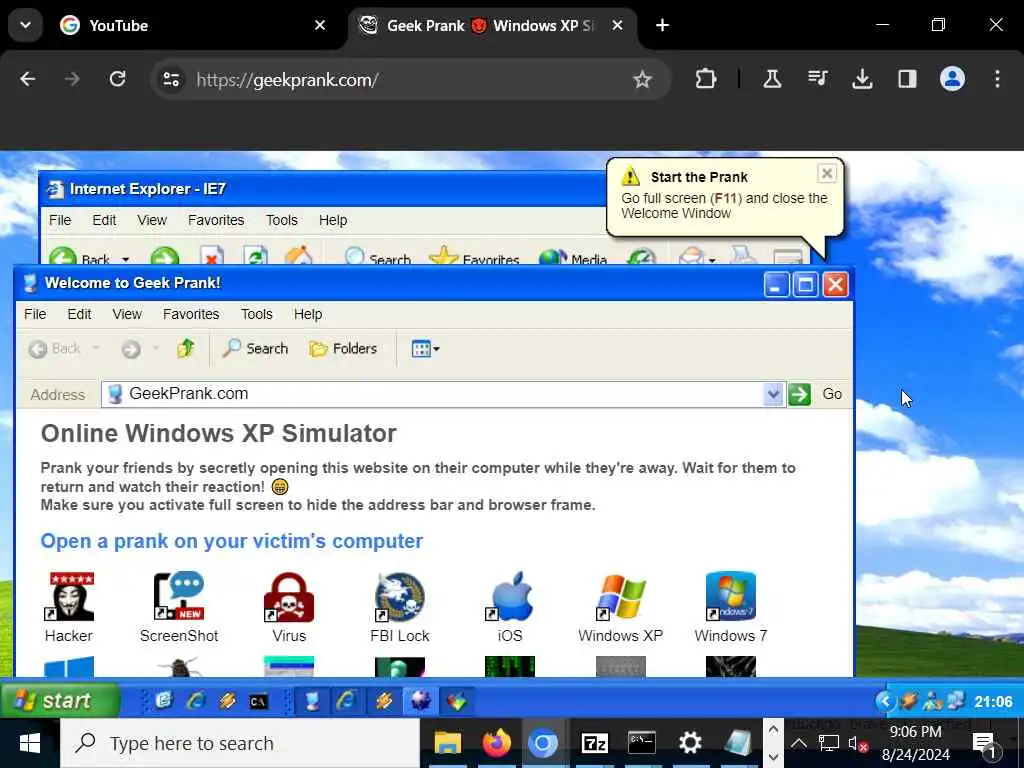This screenshot has width=1024, height=768.
Task: Click the Windows search box
Action: [240, 743]
